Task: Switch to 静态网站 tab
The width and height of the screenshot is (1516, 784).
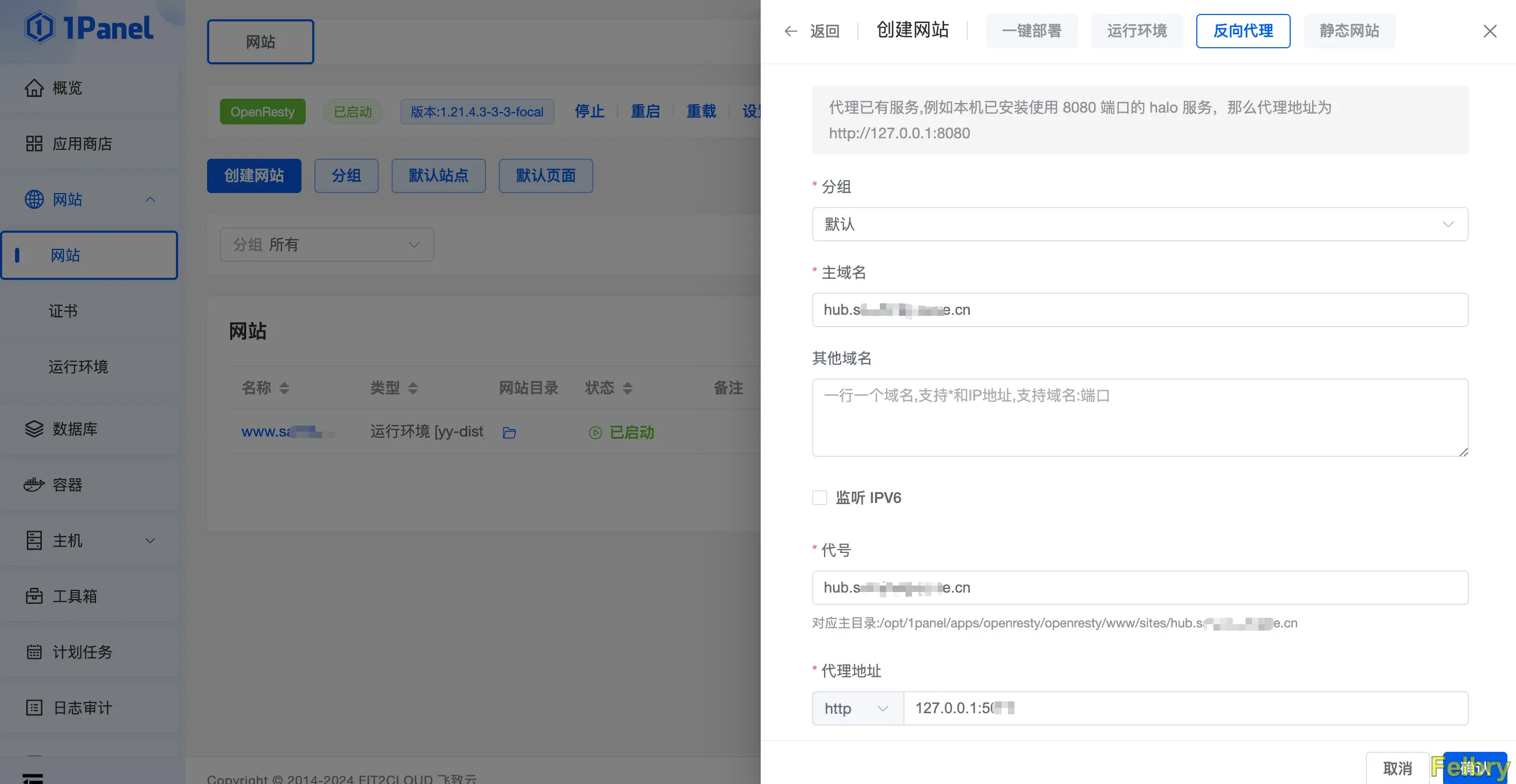Action: [x=1349, y=31]
